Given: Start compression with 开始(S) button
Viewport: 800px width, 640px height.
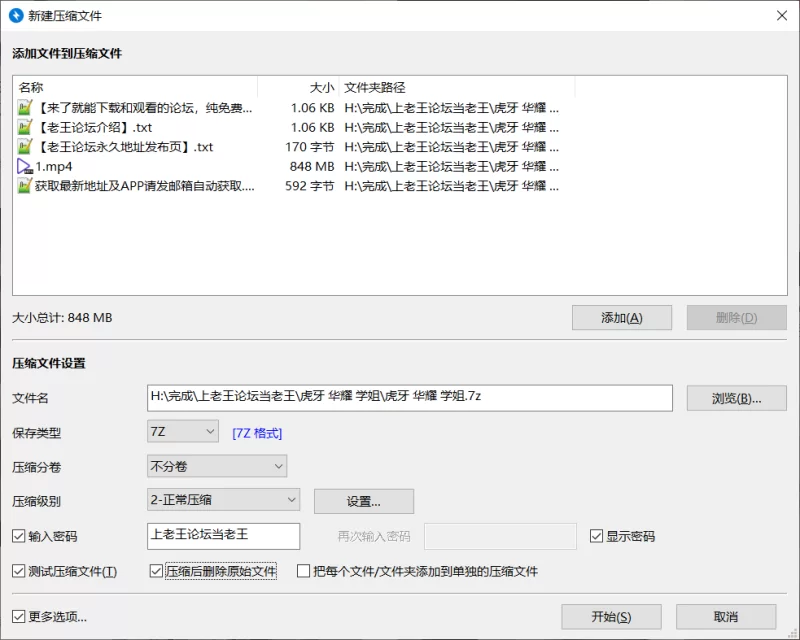Looking at the screenshot, I should (611, 617).
